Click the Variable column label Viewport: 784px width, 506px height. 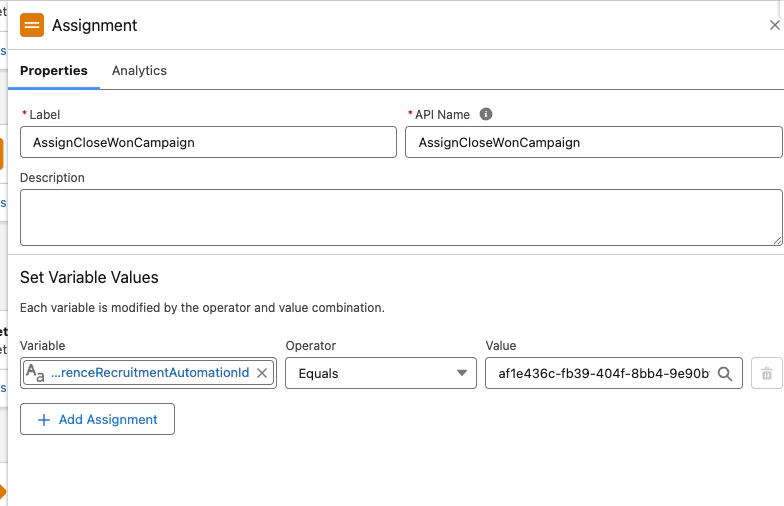42,346
